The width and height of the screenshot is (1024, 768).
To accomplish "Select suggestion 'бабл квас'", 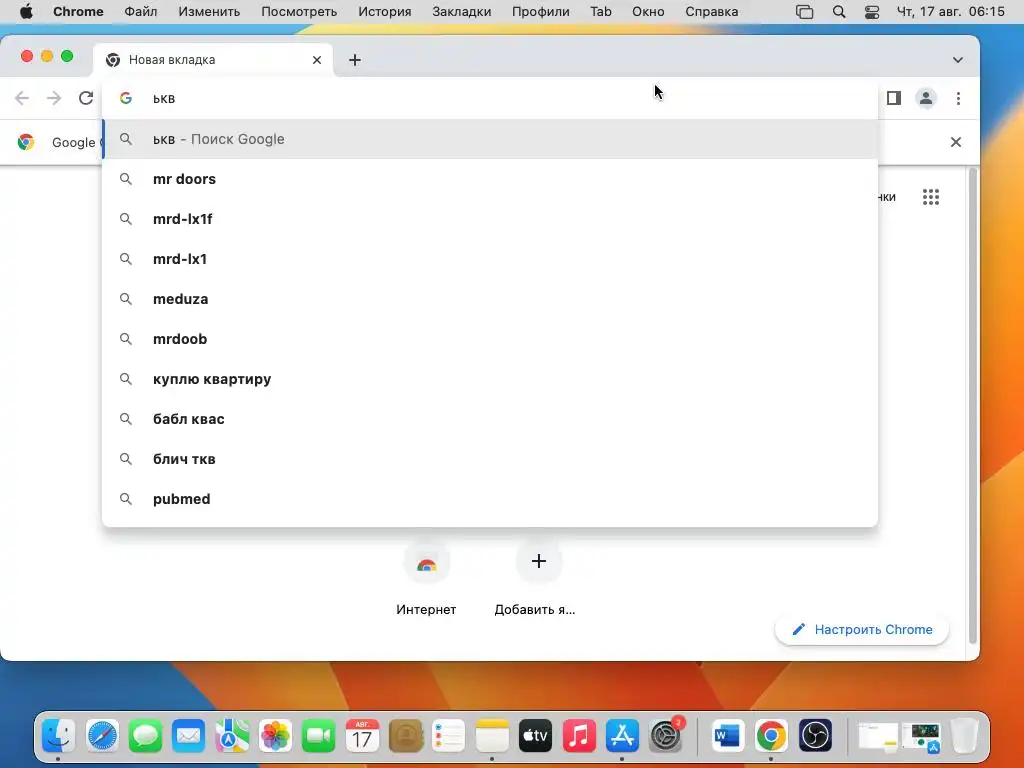I will [490, 419].
